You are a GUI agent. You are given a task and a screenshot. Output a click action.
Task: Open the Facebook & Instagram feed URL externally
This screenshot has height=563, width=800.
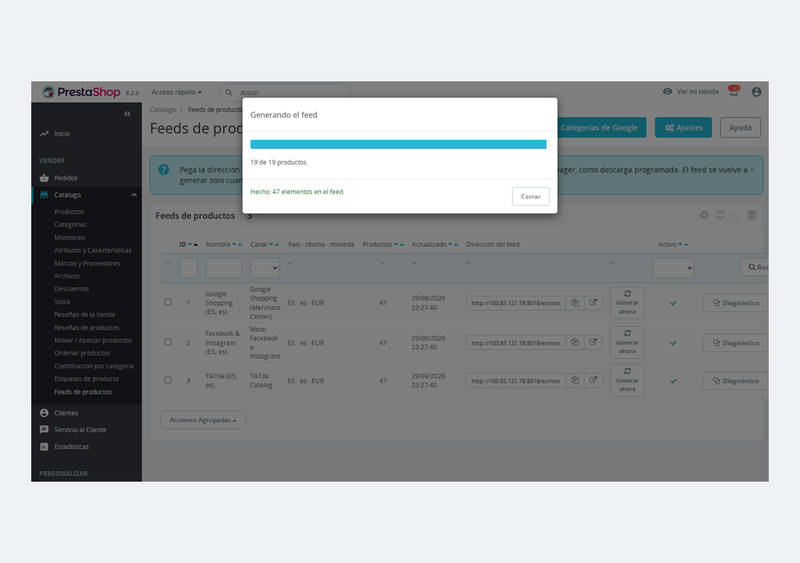(593, 342)
